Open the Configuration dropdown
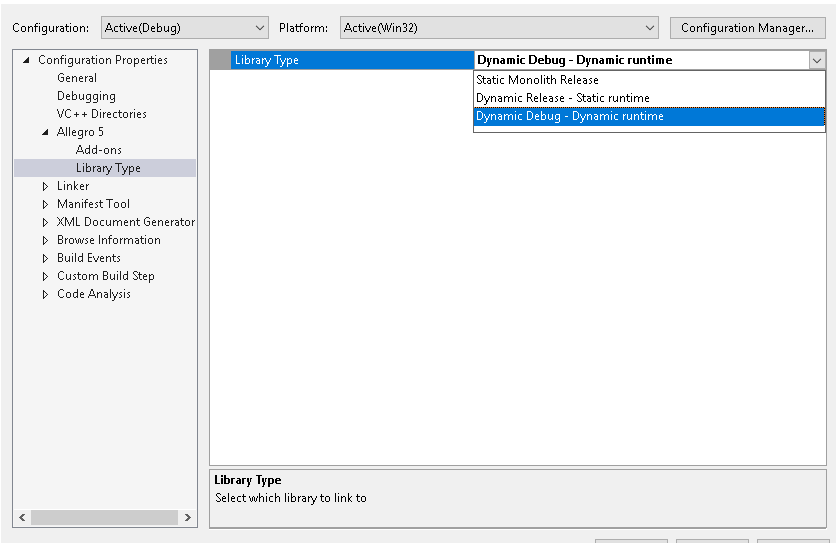The image size is (836, 543). (x=185, y=28)
